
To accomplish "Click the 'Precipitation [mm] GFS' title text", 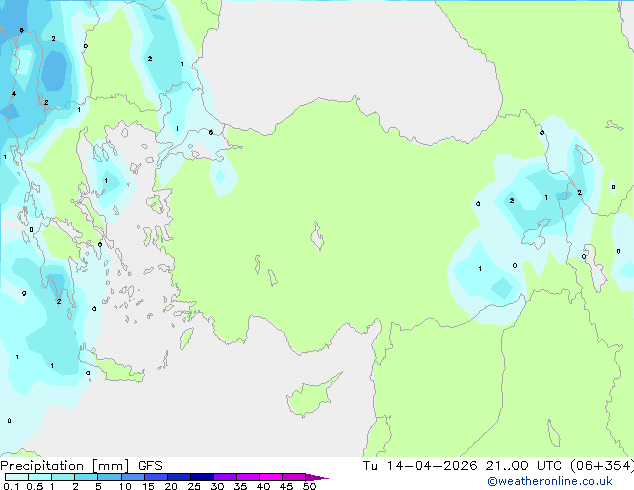I will pos(81,466).
